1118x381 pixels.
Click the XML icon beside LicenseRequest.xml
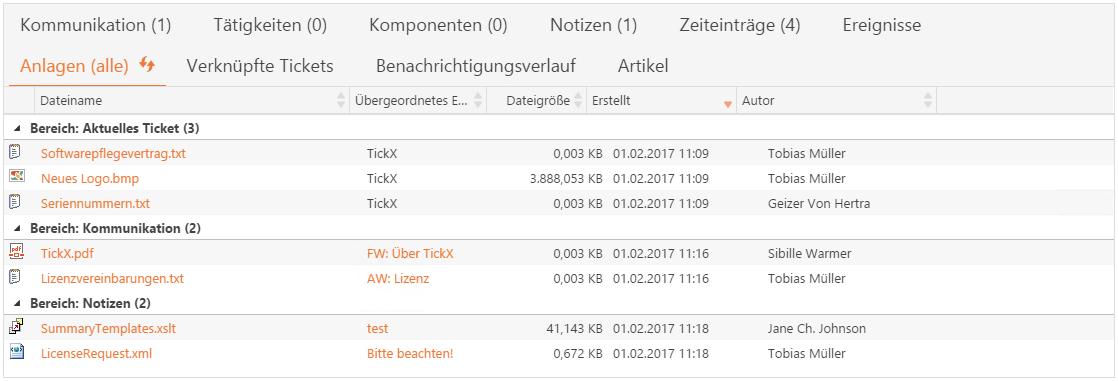tap(15, 352)
